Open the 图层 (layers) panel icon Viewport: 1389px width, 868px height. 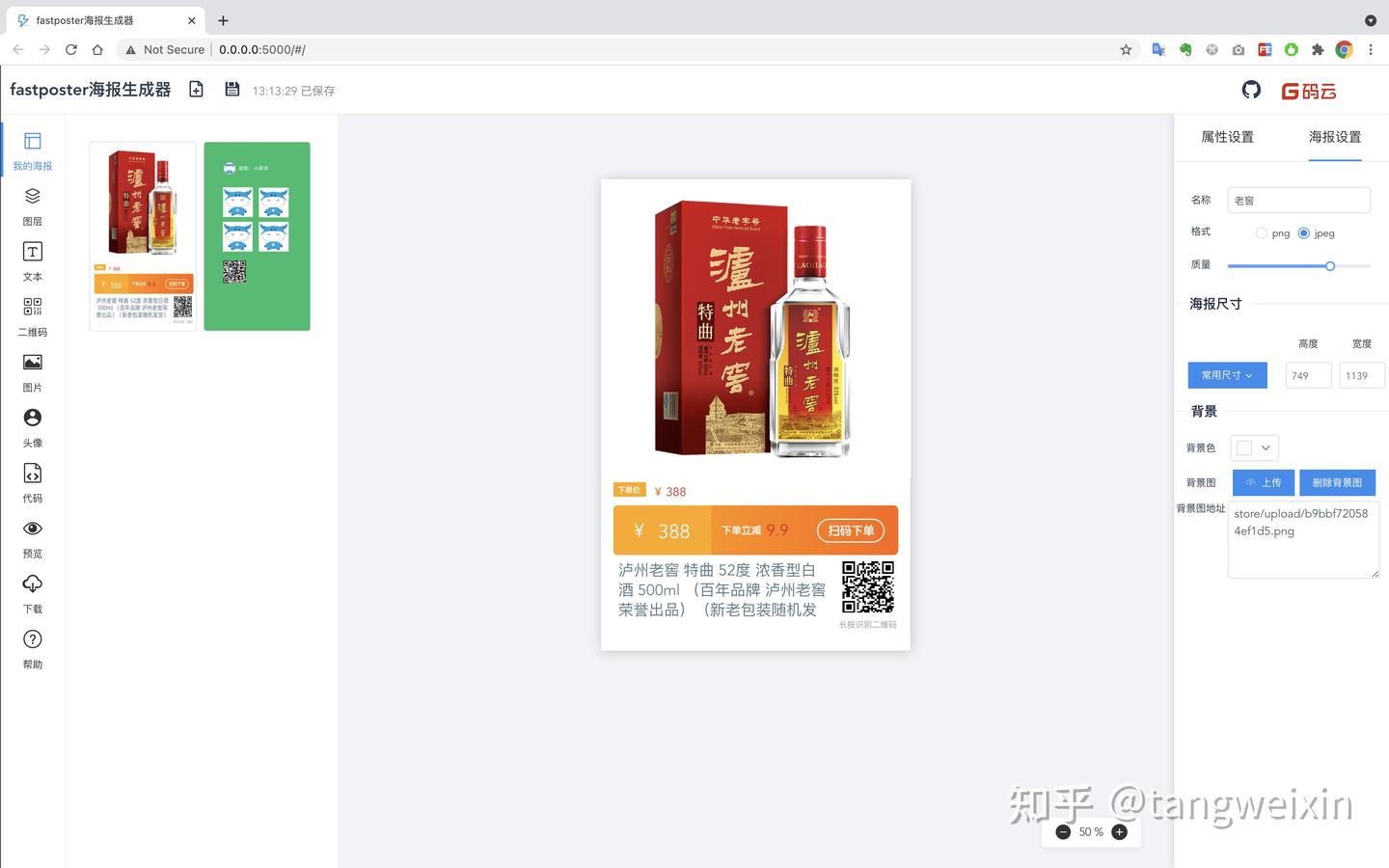(x=32, y=196)
